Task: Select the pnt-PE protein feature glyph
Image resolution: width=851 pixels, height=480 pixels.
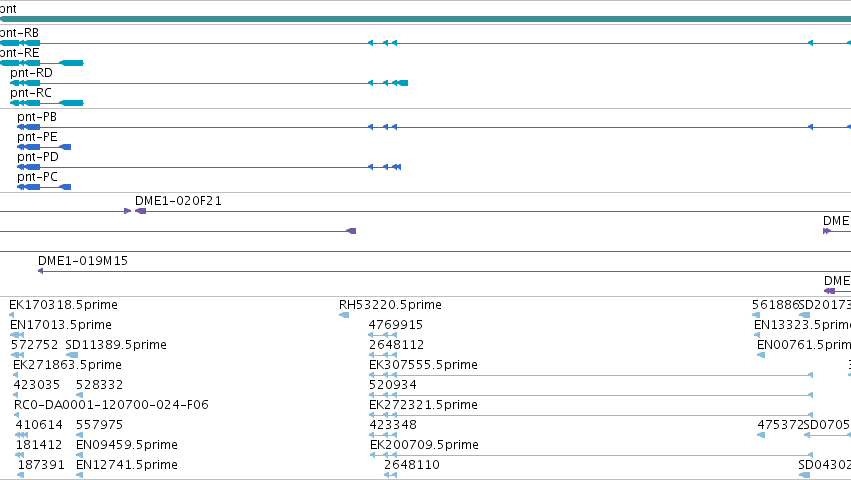Action: (44, 147)
